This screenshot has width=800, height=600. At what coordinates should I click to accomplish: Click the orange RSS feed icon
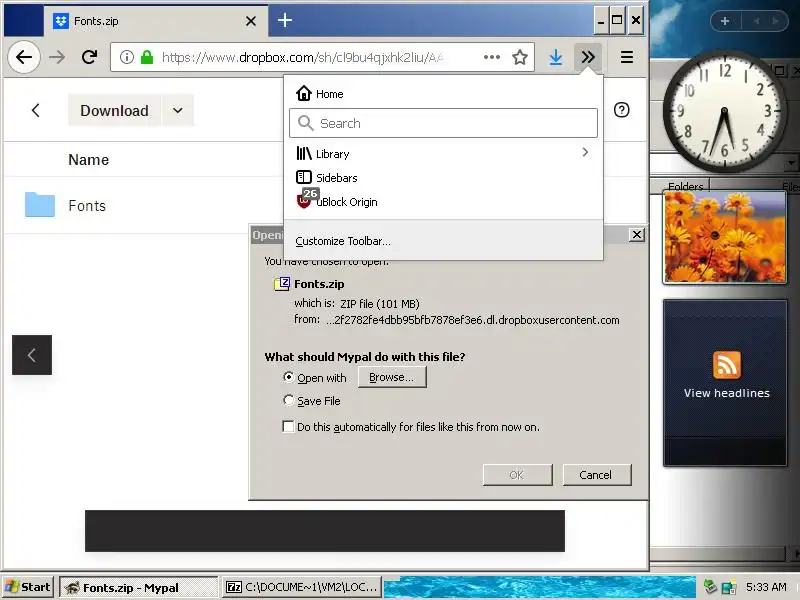pos(727,364)
